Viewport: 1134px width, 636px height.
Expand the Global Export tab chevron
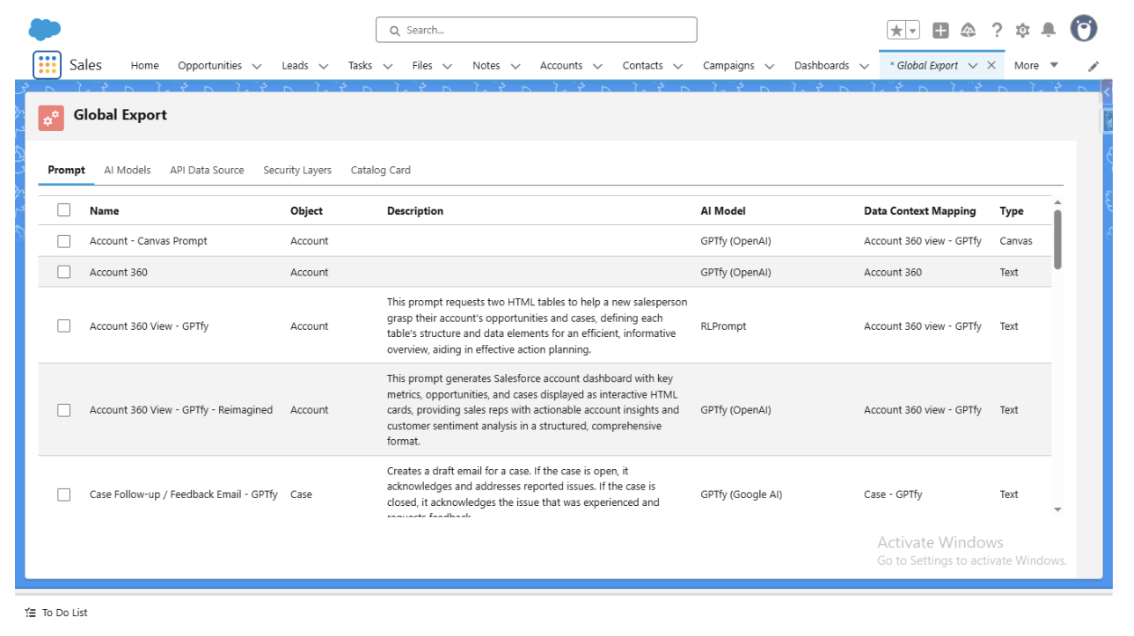coord(973,65)
